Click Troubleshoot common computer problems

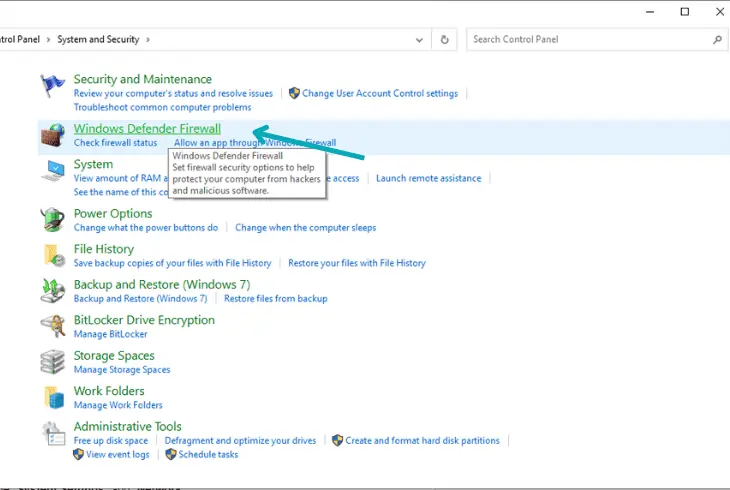click(x=162, y=107)
